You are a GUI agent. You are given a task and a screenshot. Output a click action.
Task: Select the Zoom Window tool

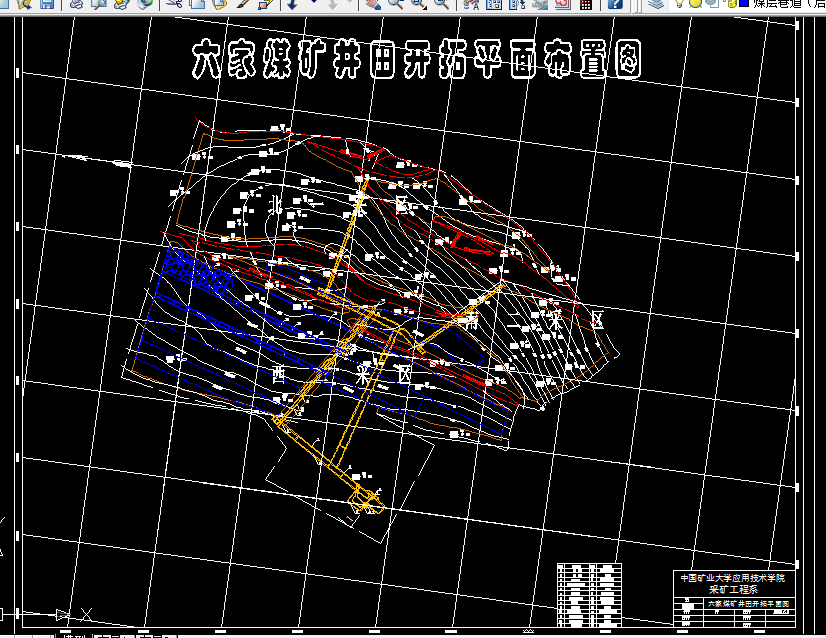click(418, 5)
